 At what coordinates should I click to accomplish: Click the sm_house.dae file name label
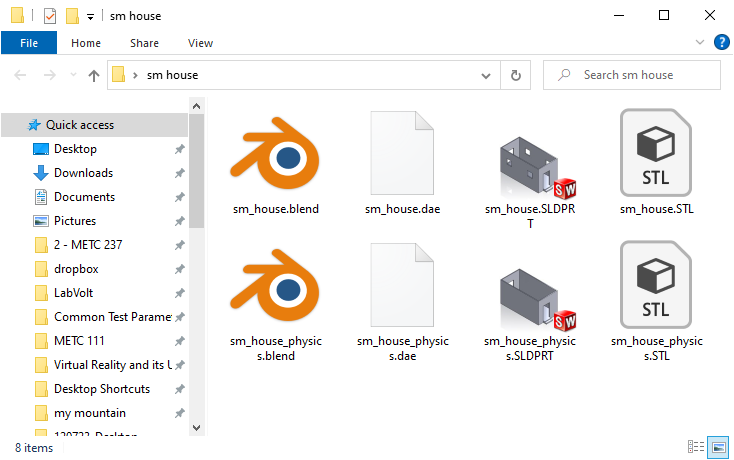[x=403, y=209]
